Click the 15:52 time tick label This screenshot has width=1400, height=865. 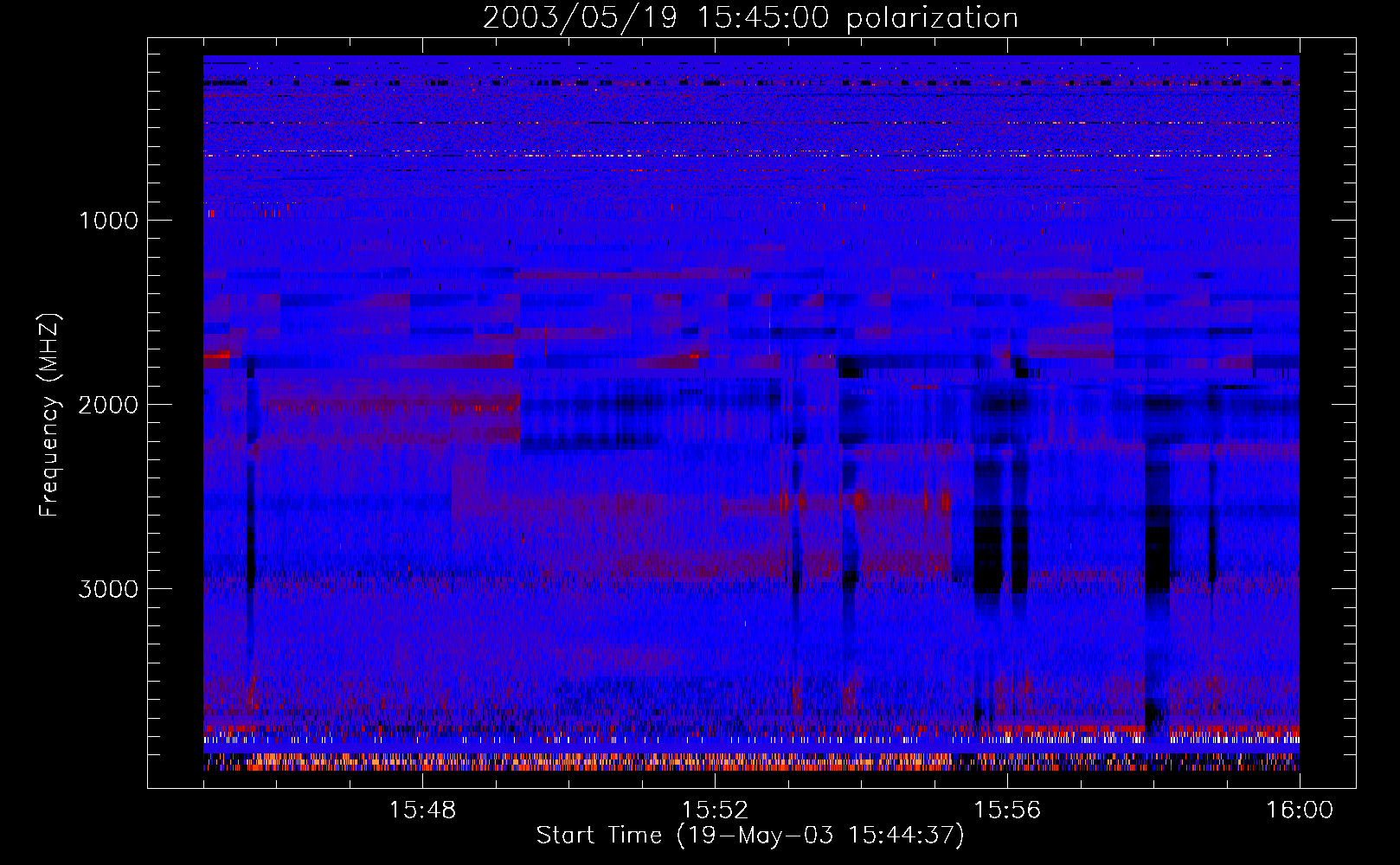[715, 811]
